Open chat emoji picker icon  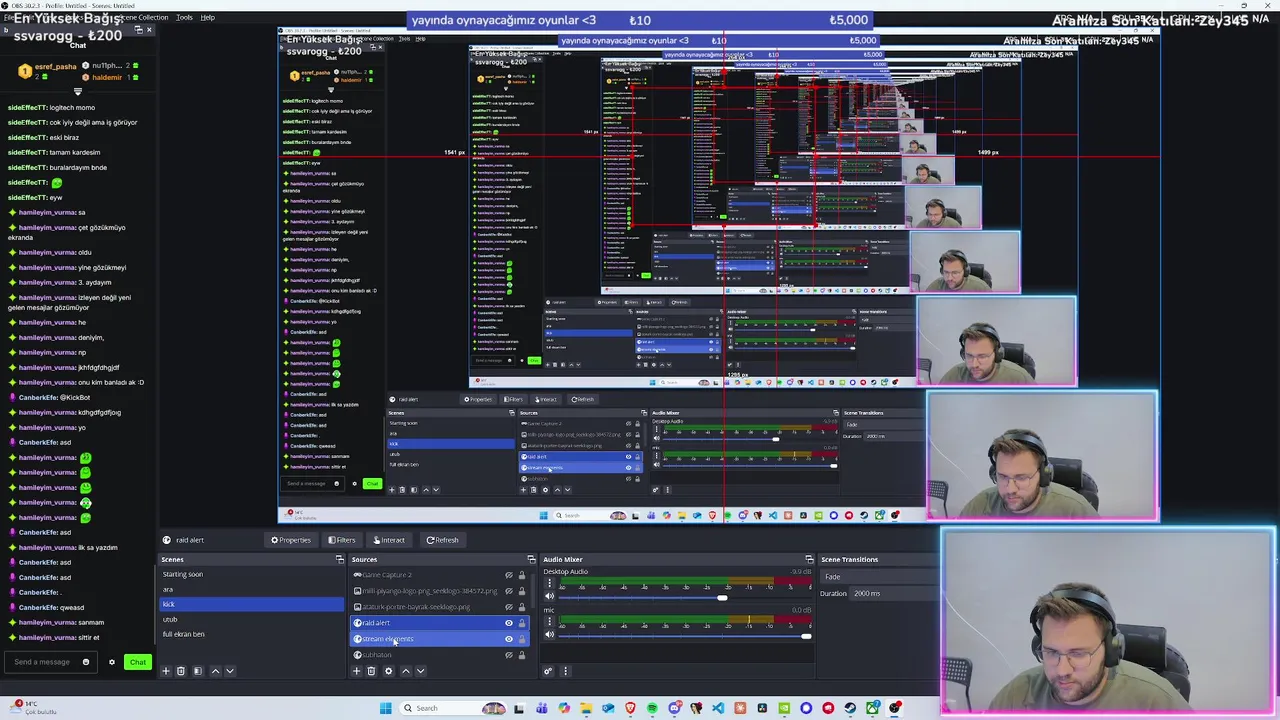tap(85, 662)
